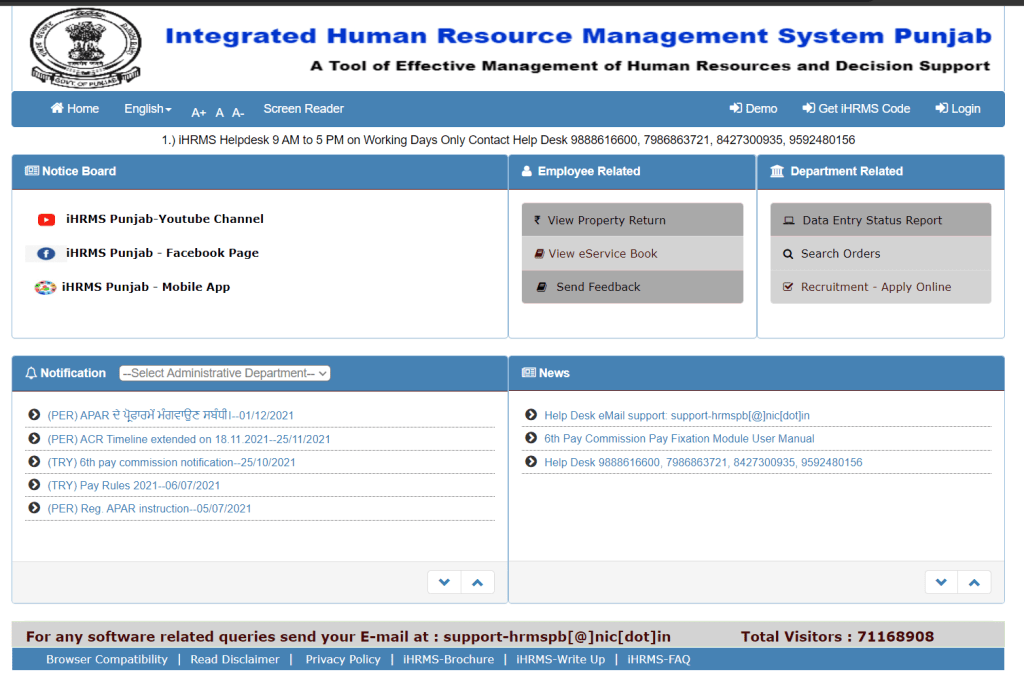This screenshot has width=1024, height=698.
Task: Click the rupee icon beside View Property Return
Action: tap(537, 220)
